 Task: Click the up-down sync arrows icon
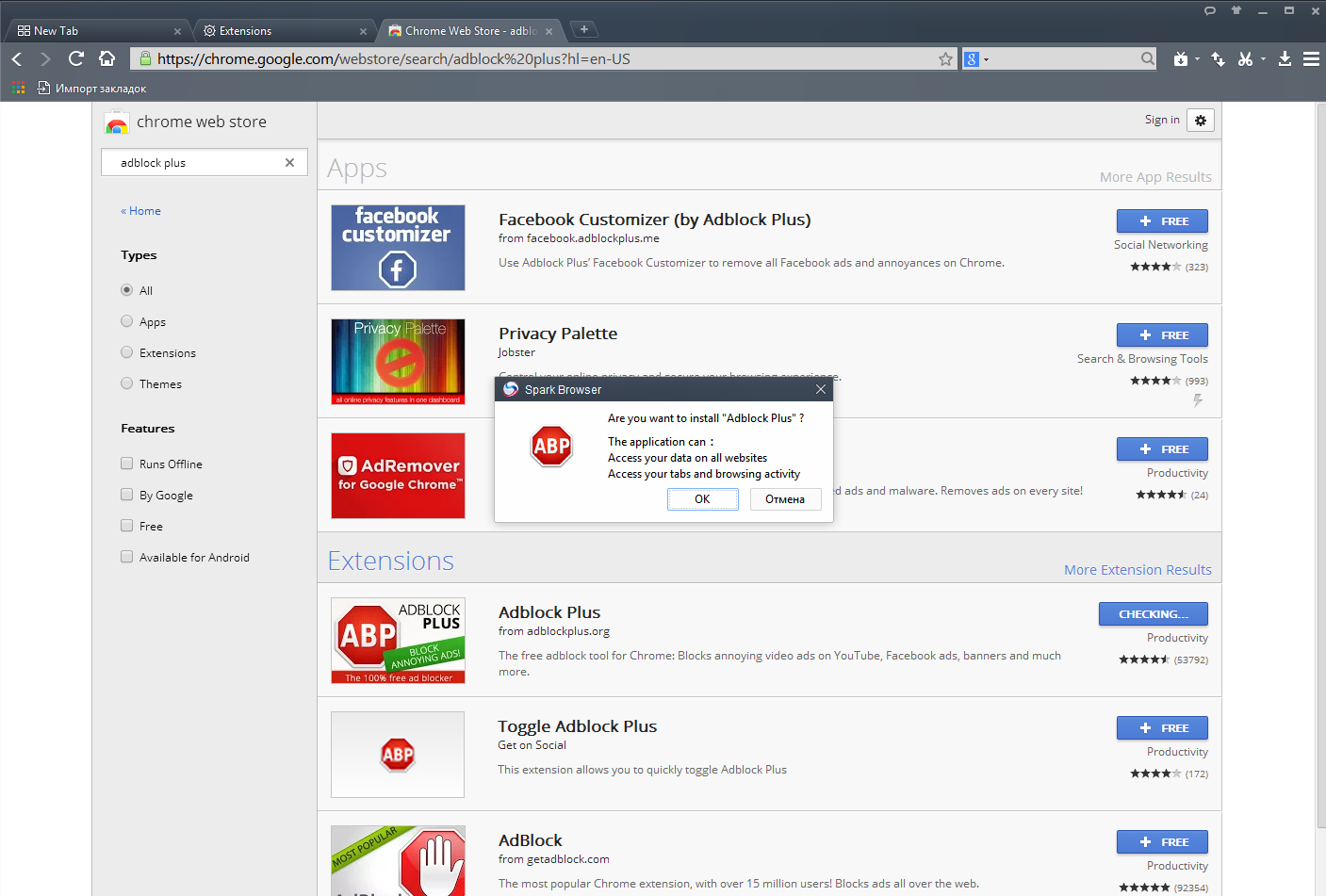[x=1218, y=58]
